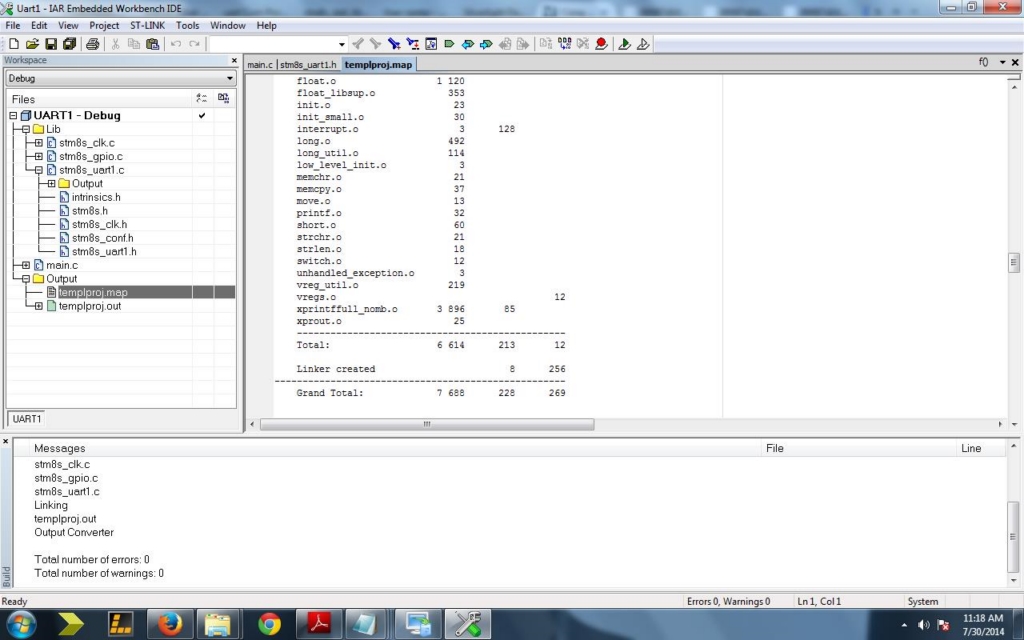Image resolution: width=1024 pixels, height=640 pixels.
Task: Open the File menu
Action: click(x=12, y=25)
